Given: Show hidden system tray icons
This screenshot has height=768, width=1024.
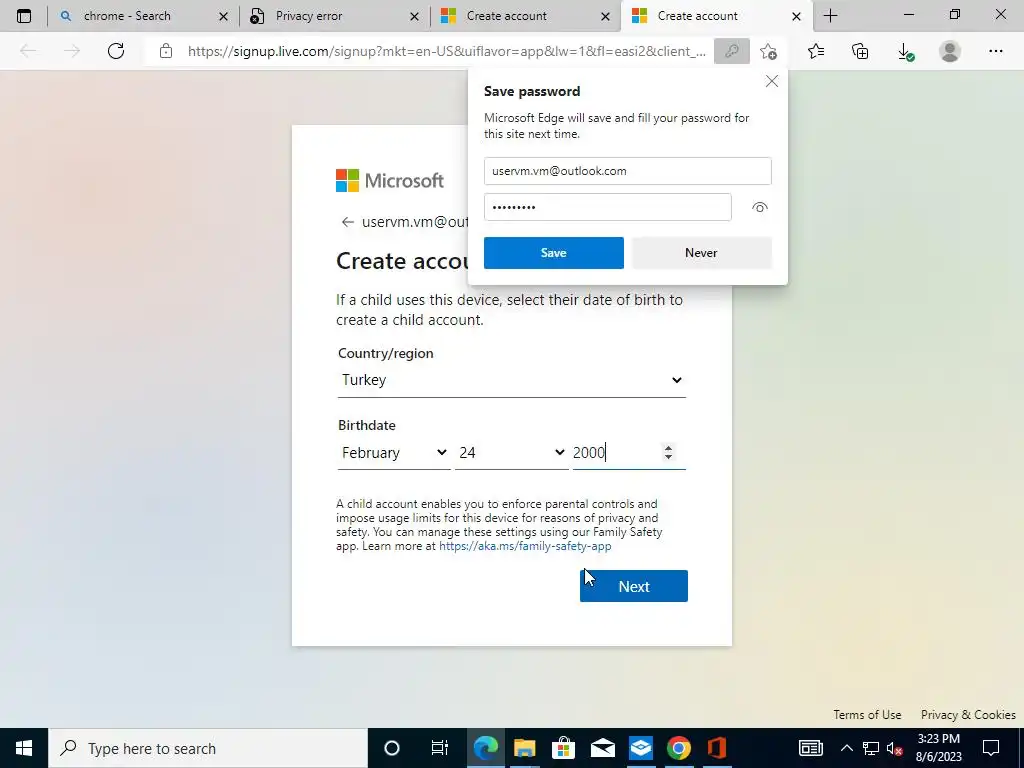Looking at the screenshot, I should coord(846,748).
